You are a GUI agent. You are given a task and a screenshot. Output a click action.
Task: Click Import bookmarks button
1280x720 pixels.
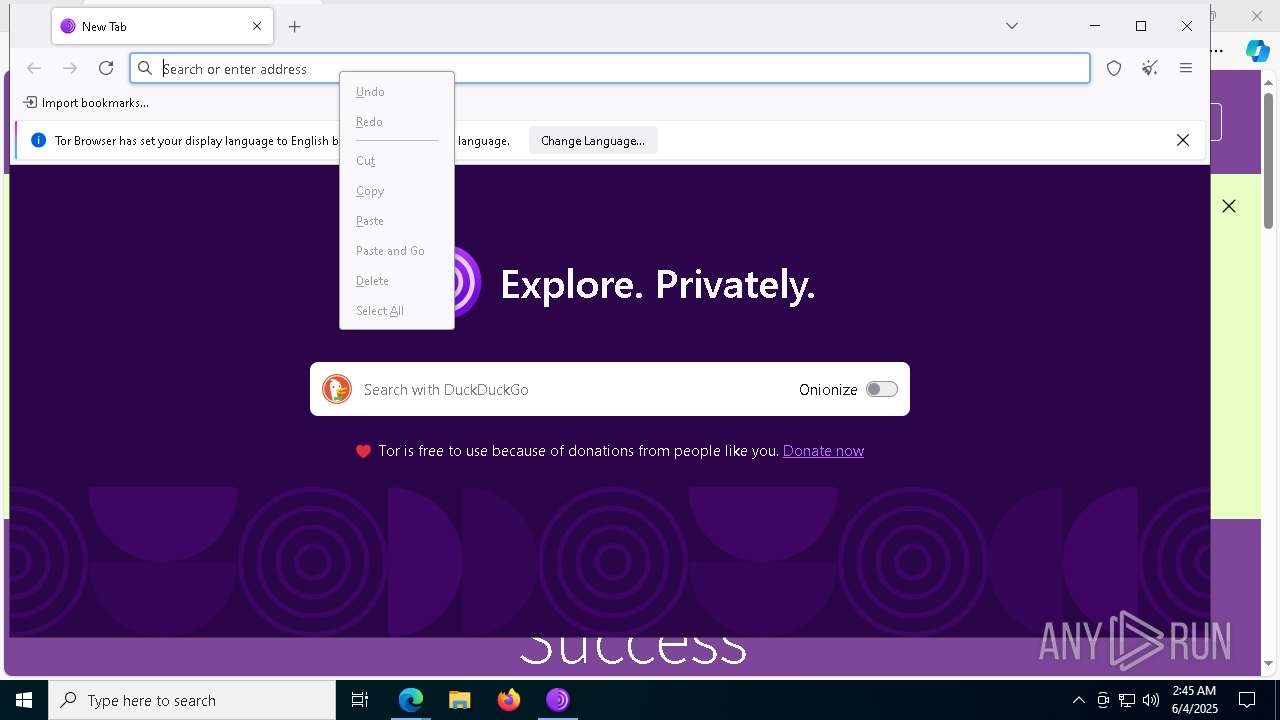[x=86, y=103]
